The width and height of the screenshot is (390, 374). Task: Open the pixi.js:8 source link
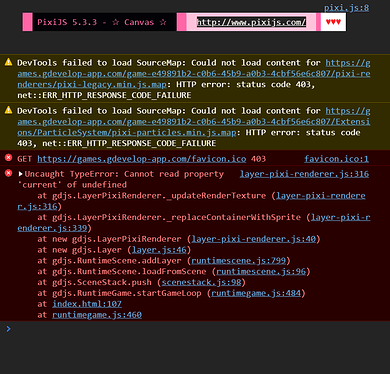click(346, 8)
